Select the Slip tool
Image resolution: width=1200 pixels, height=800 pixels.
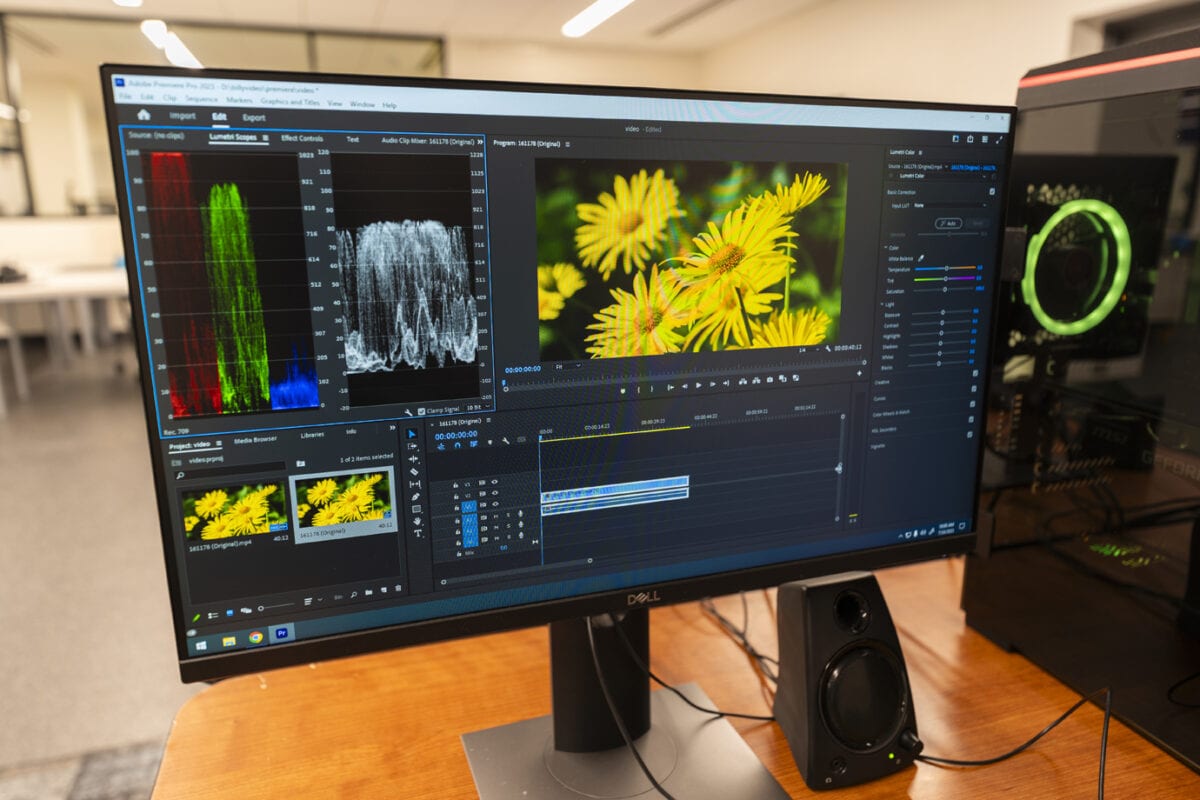pyautogui.click(x=415, y=484)
